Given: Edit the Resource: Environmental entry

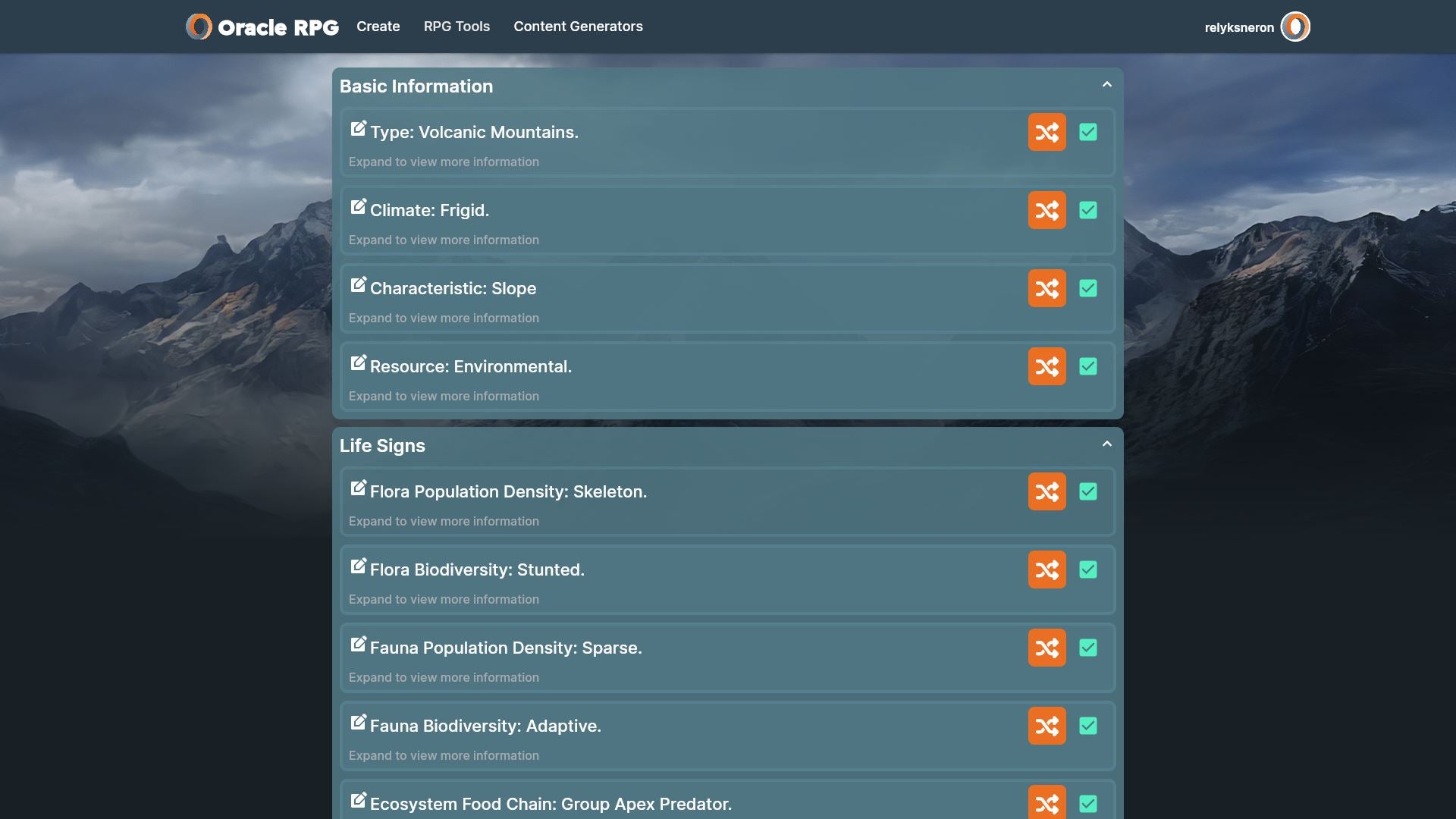Looking at the screenshot, I should coord(358,363).
